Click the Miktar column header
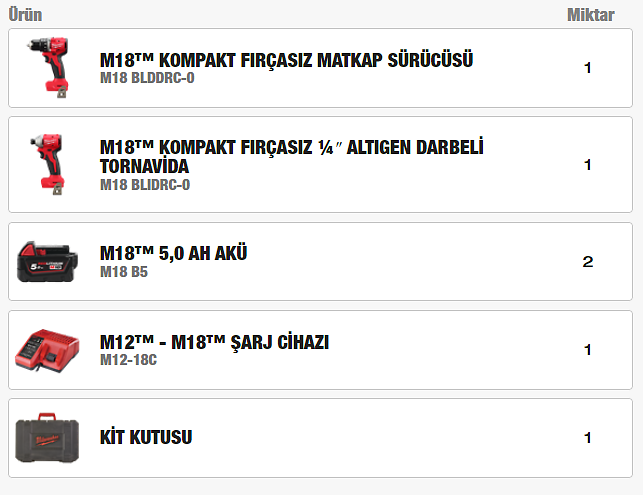 (x=590, y=15)
